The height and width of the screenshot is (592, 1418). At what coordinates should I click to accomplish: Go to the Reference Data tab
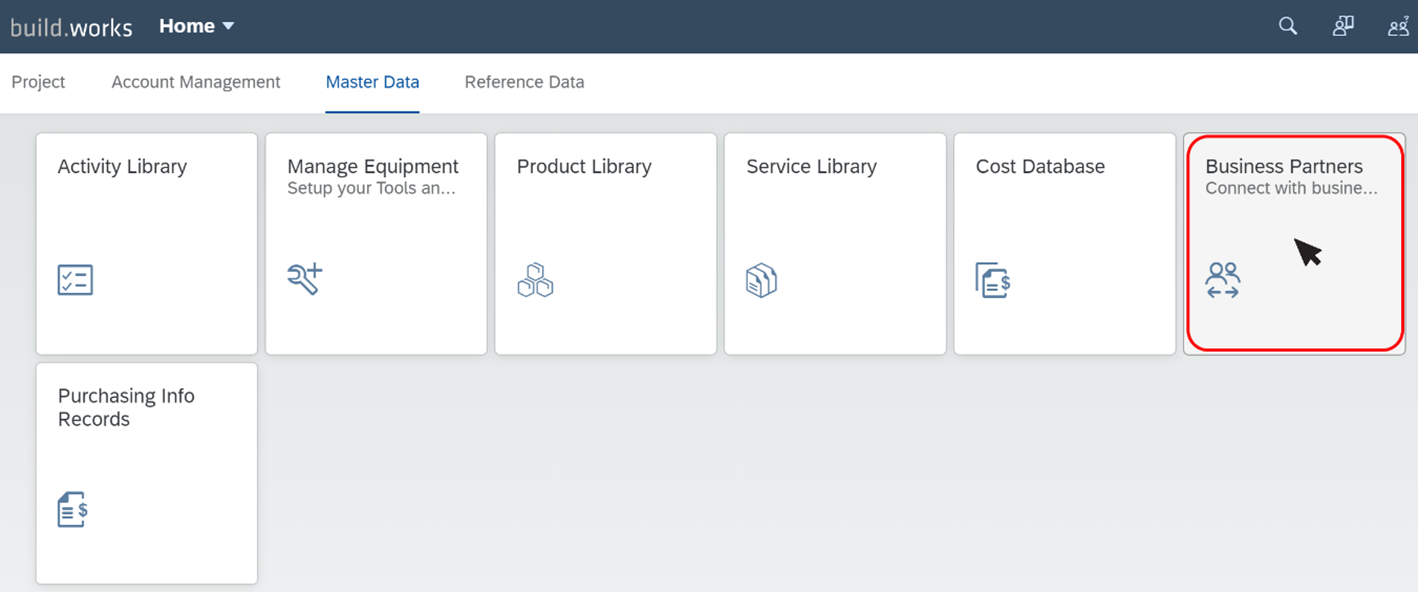click(524, 82)
